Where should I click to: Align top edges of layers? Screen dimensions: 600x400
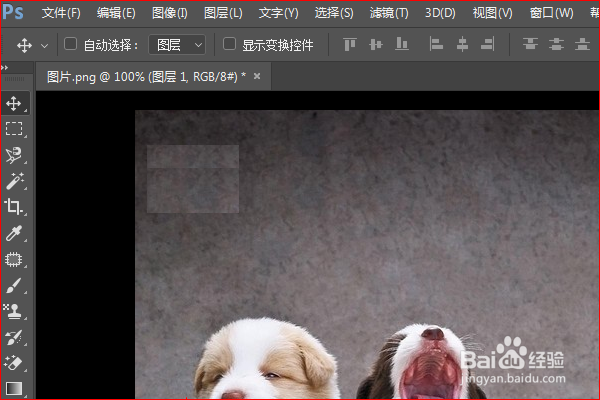coord(350,44)
